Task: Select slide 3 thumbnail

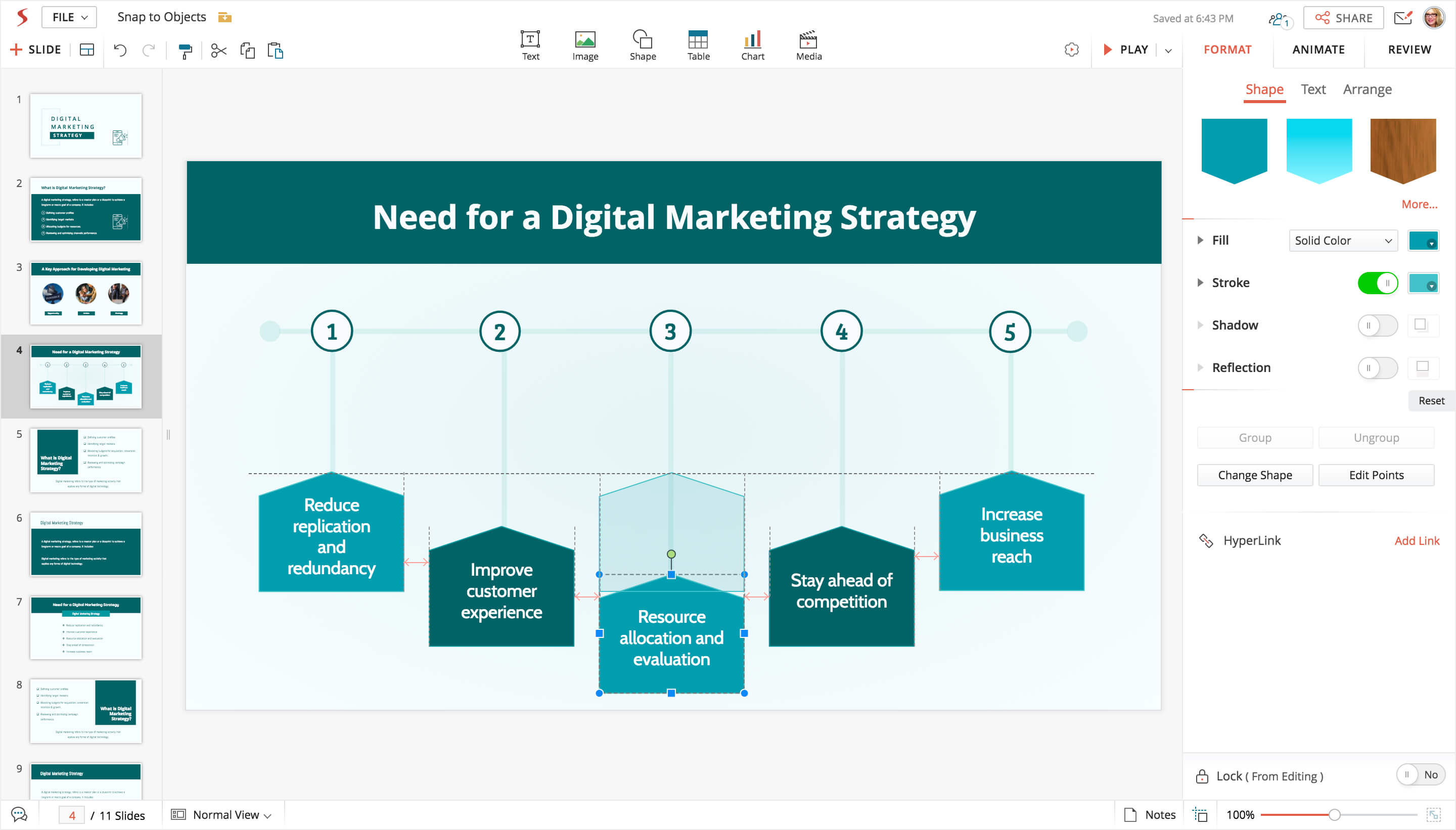Action: 85,293
